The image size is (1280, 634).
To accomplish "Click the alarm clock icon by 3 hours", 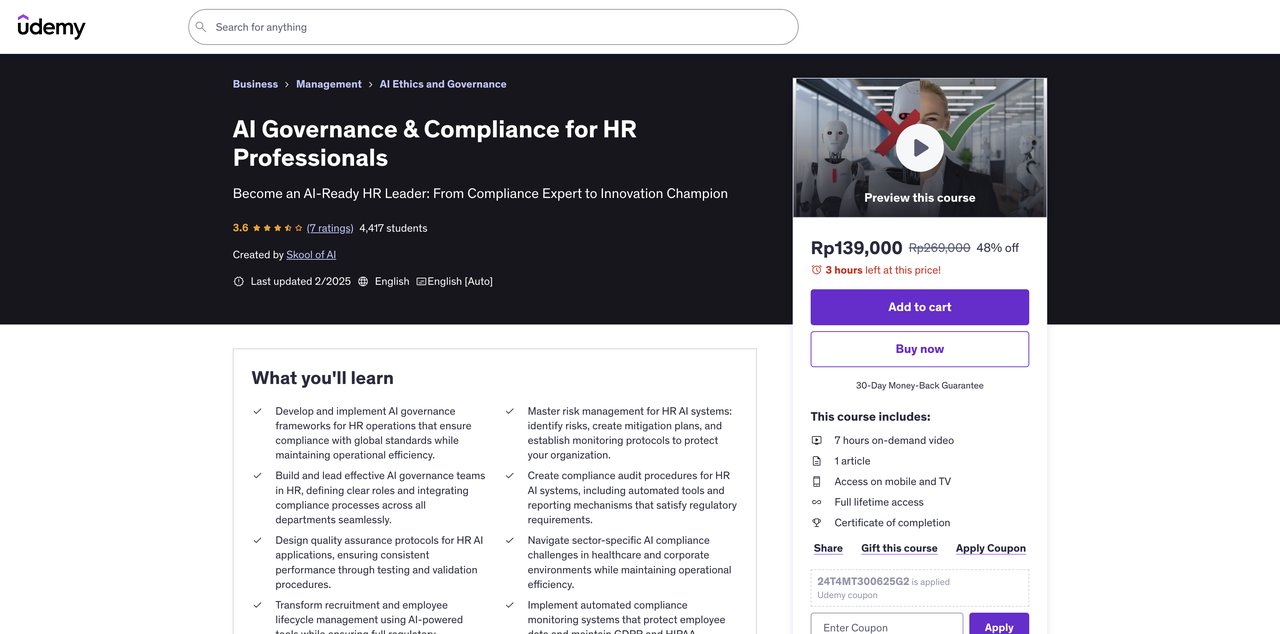I will 816,270.
